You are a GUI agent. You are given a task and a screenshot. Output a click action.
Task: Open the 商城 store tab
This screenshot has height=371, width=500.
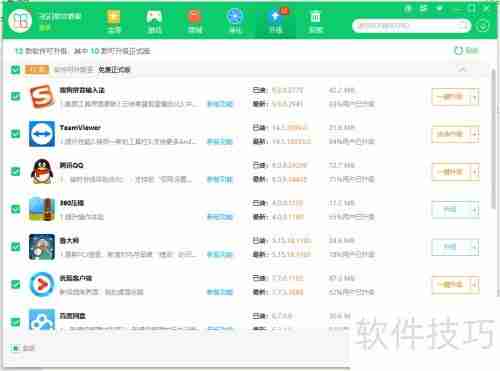[x=195, y=21]
